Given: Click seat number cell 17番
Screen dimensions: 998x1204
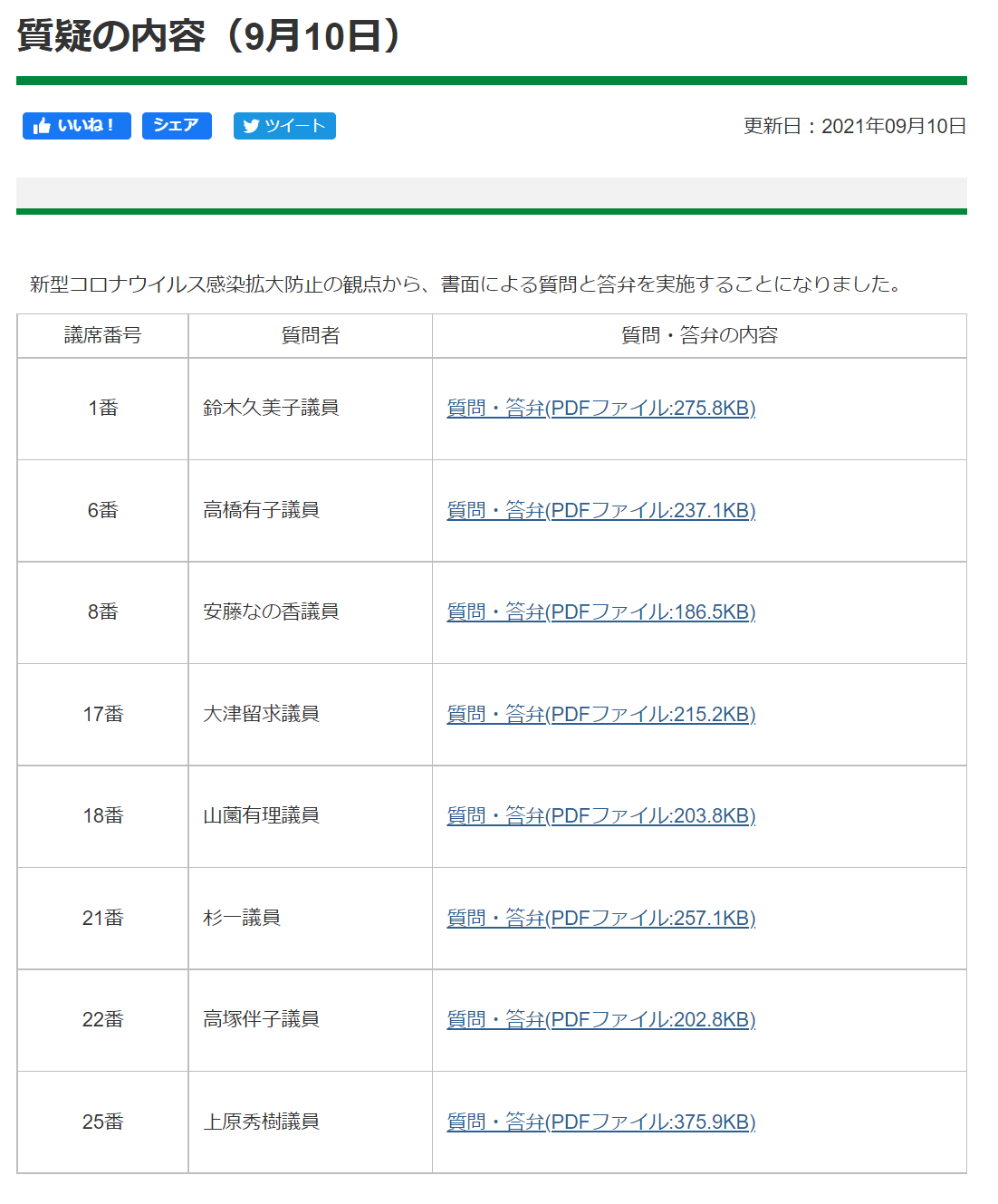Looking at the screenshot, I should pos(103,715).
